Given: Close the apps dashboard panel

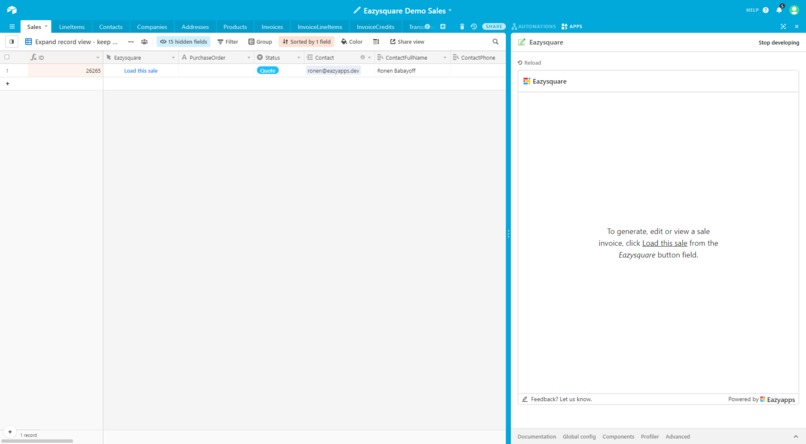Looking at the screenshot, I should click(x=797, y=26).
